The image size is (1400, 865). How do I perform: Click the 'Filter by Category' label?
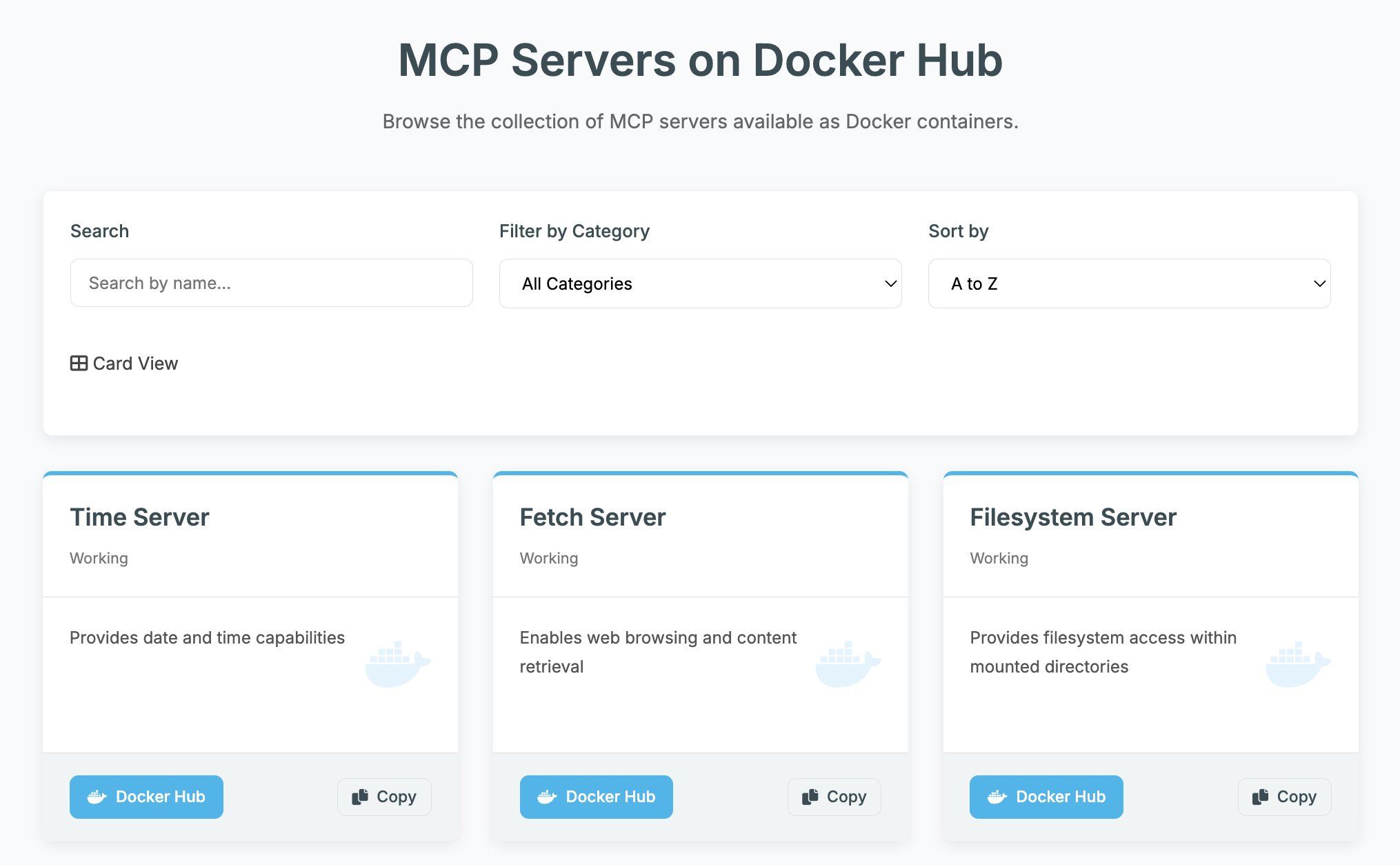574,231
